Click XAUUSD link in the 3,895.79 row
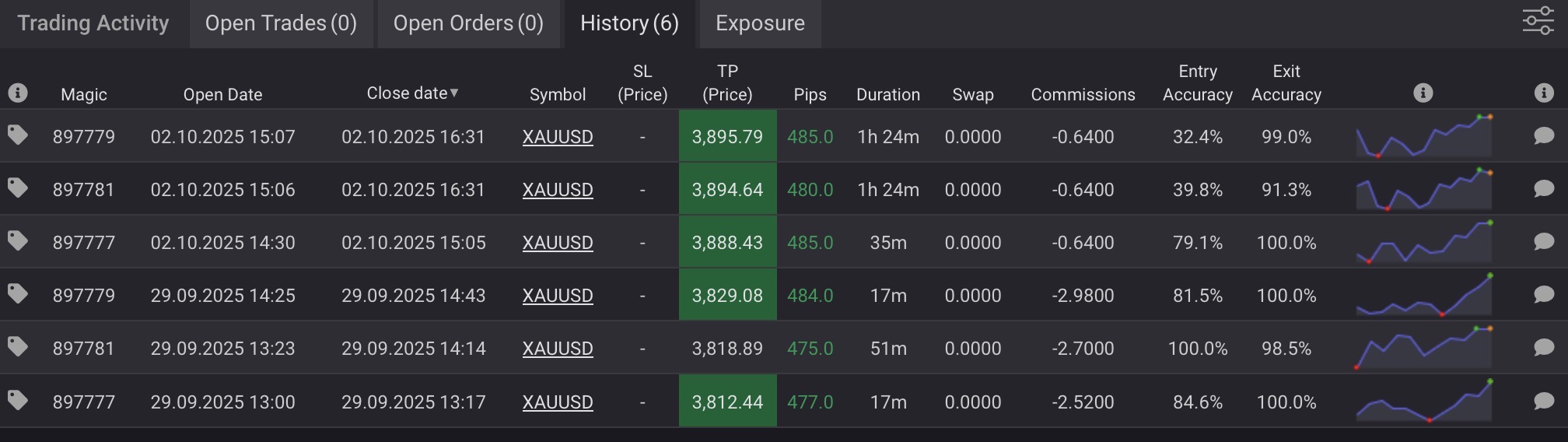The height and width of the screenshot is (442, 1568). [x=558, y=137]
